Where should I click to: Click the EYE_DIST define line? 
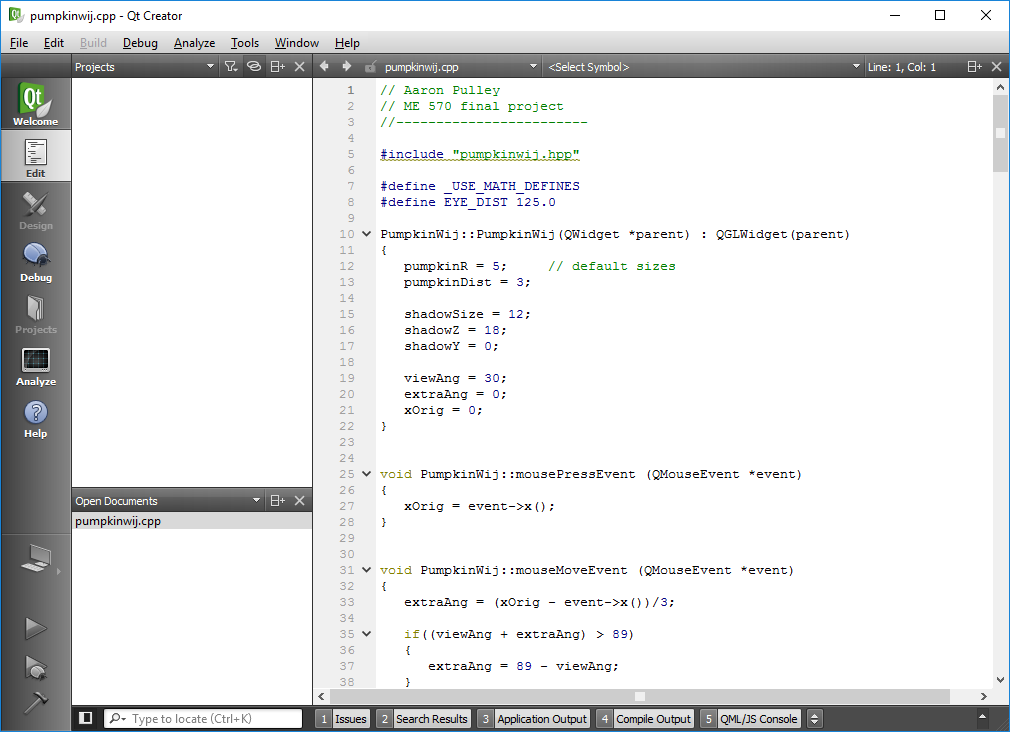(x=468, y=202)
